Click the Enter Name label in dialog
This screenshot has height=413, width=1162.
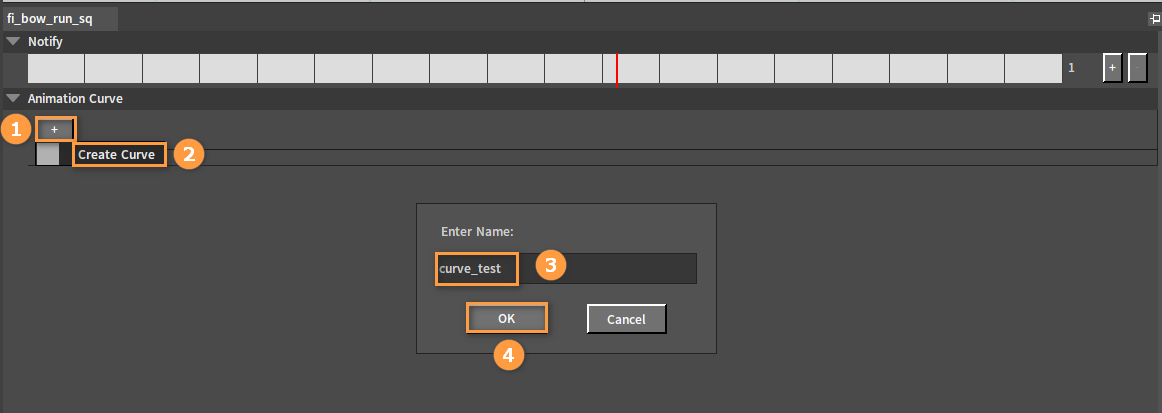[477, 231]
